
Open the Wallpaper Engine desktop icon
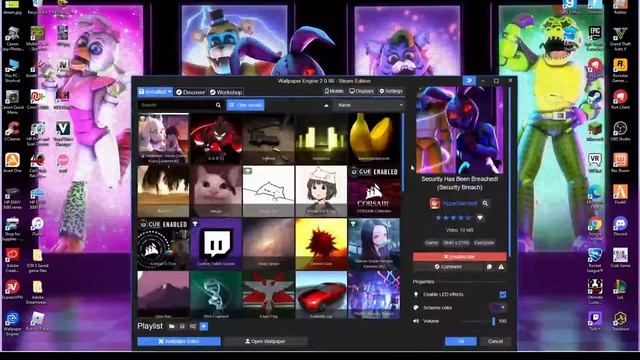tap(12, 324)
